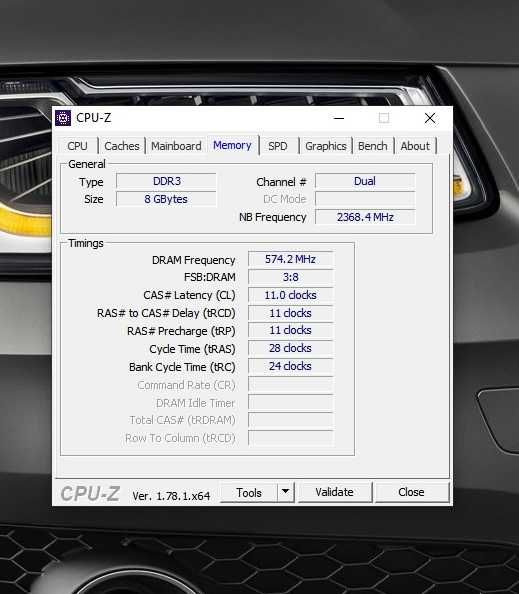The width and height of the screenshot is (519, 594).
Task: Click the empty DRAM Idle Timer field
Action: (291, 402)
